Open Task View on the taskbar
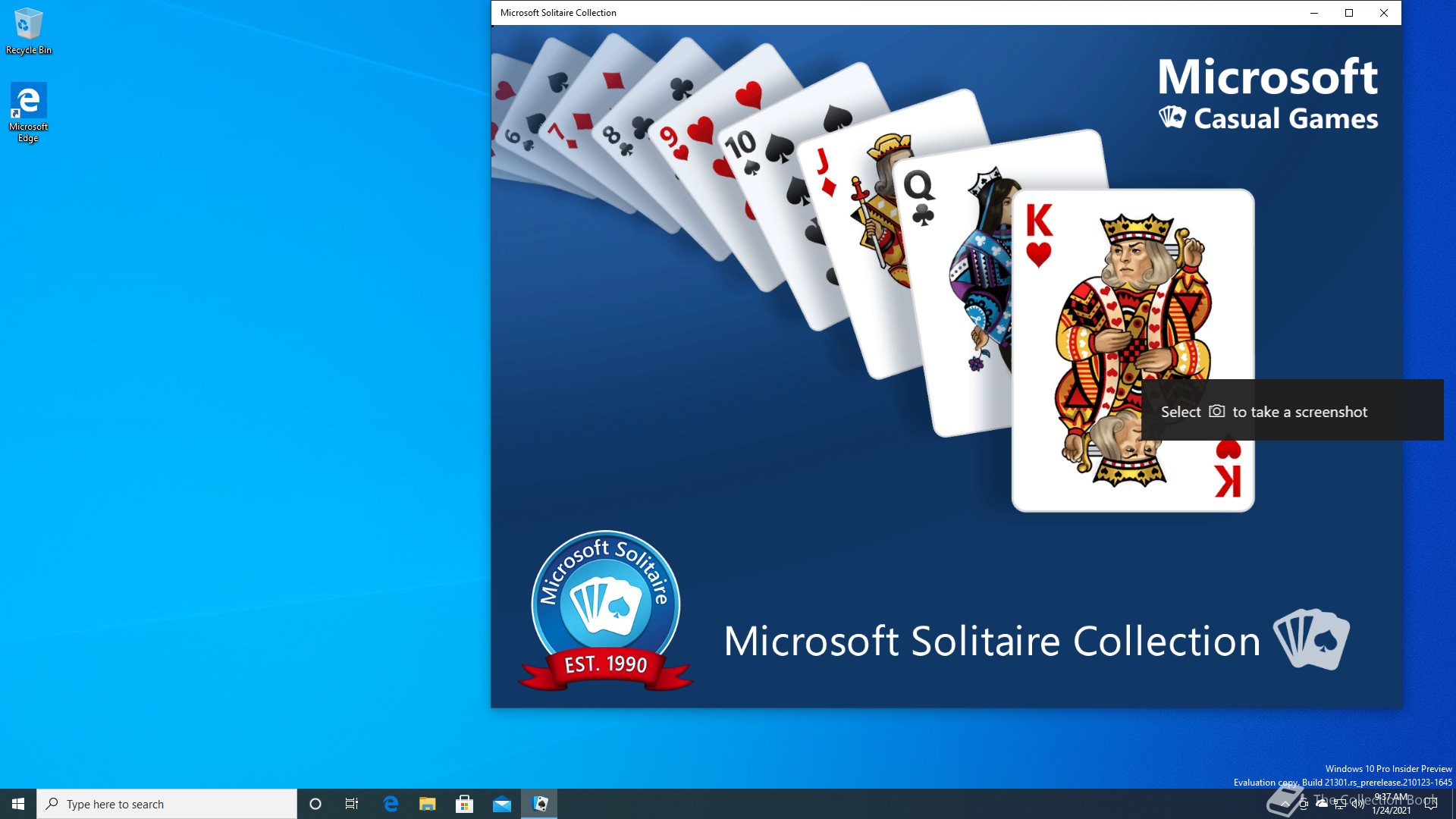 (352, 804)
